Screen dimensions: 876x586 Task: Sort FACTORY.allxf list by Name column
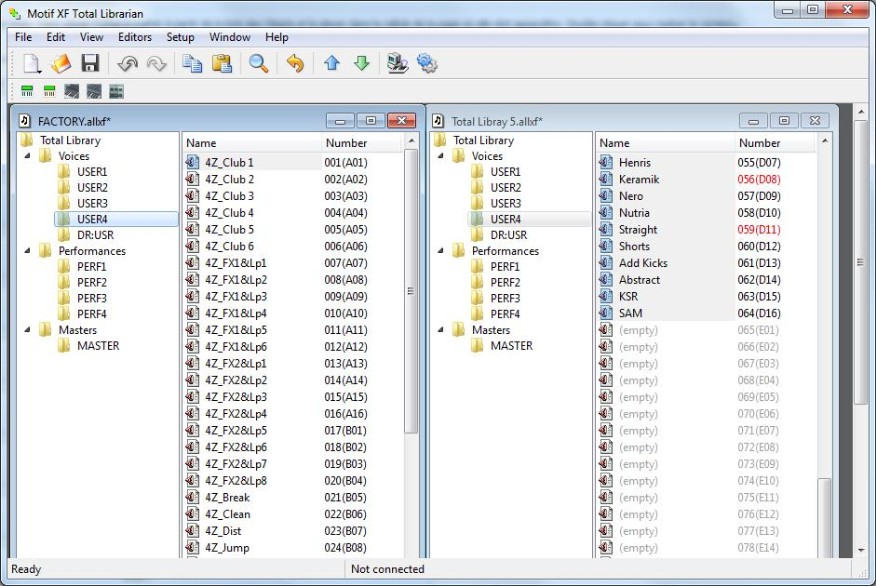tap(252, 143)
